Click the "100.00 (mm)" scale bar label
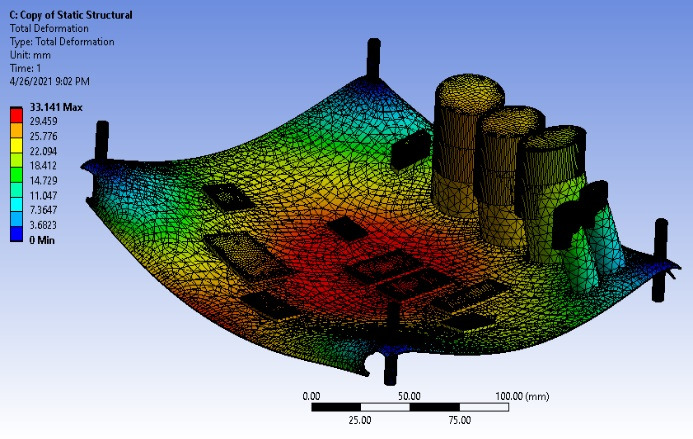This screenshot has width=693, height=439. tap(530, 396)
